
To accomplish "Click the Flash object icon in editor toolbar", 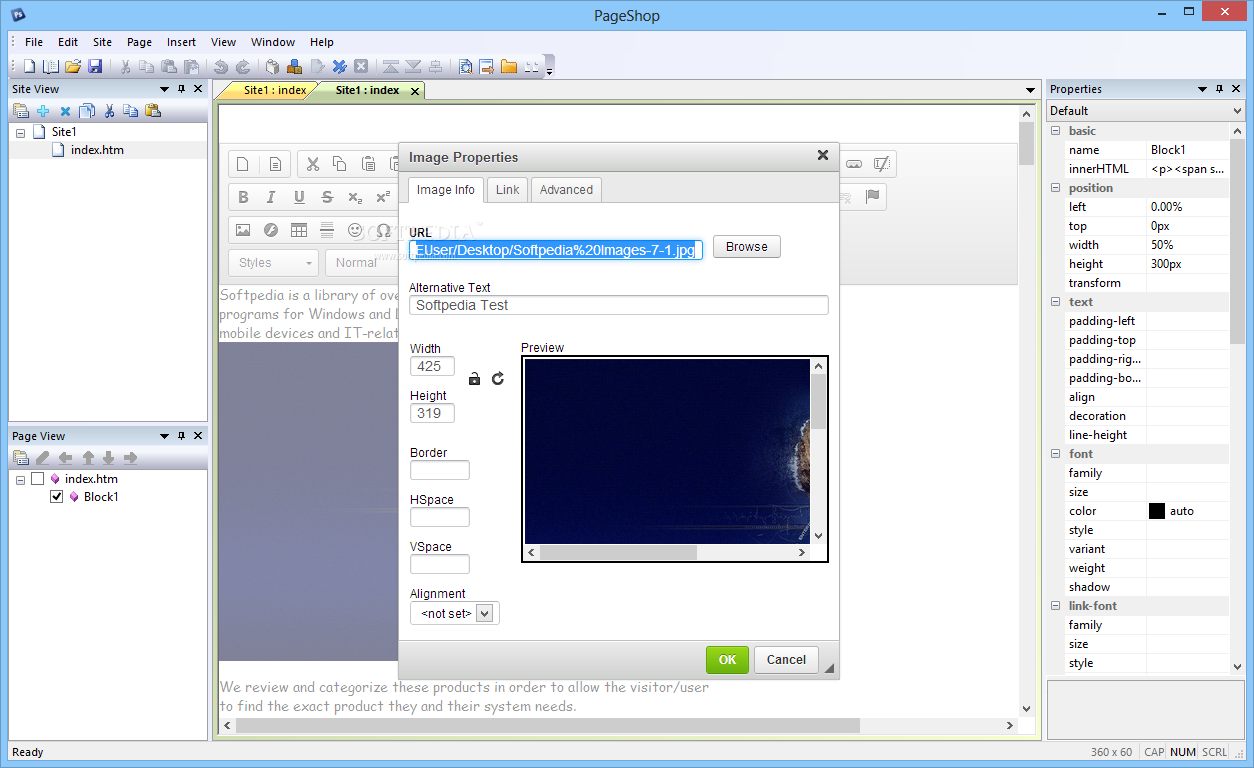I will coord(271,230).
